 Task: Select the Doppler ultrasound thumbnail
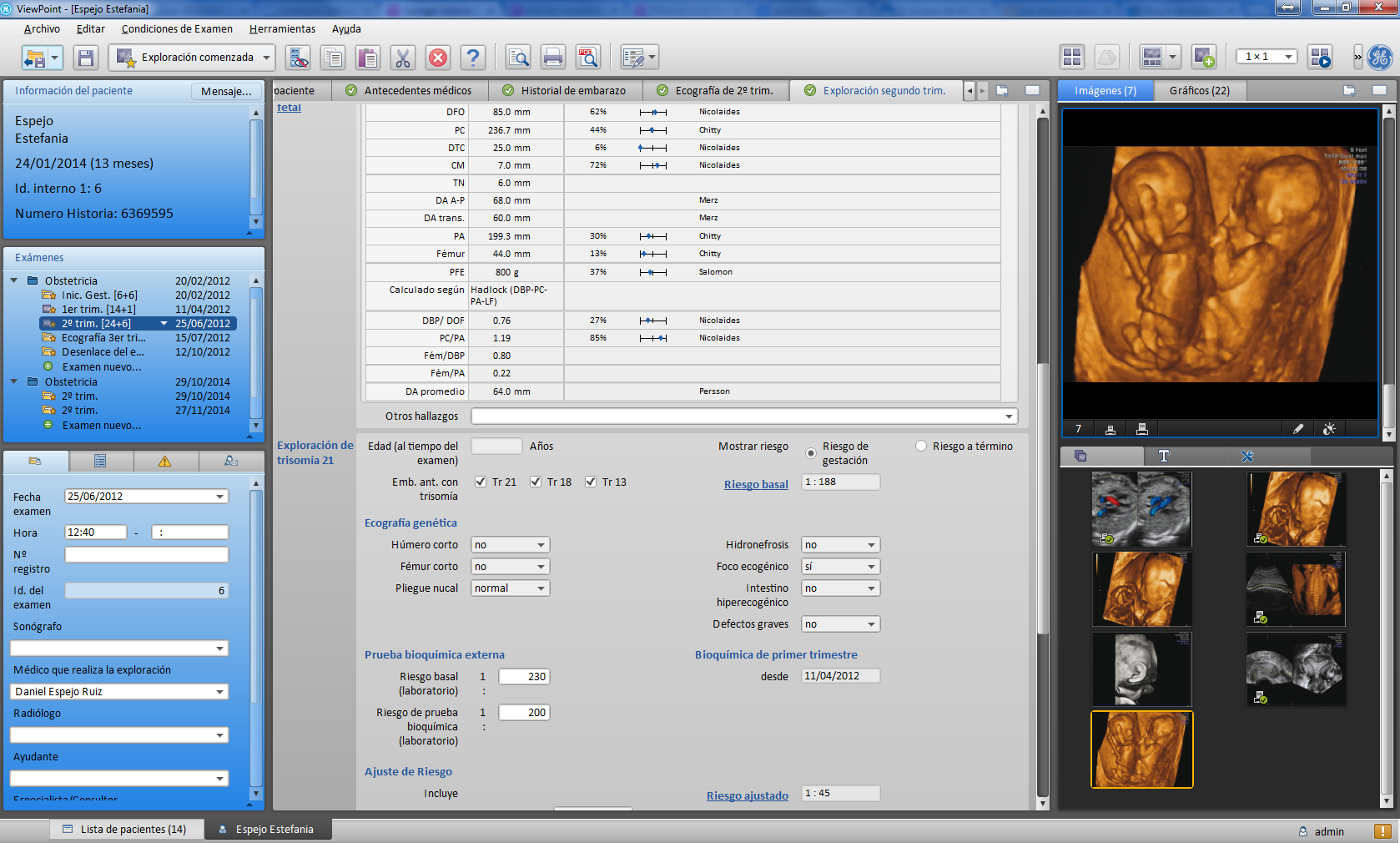coord(1141,508)
